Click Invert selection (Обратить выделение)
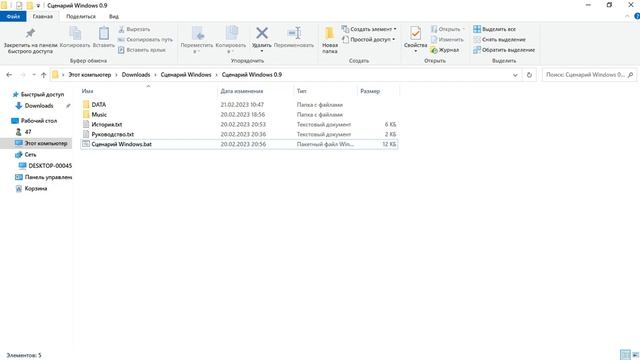Viewport: 640px width, 360px height. (x=504, y=50)
